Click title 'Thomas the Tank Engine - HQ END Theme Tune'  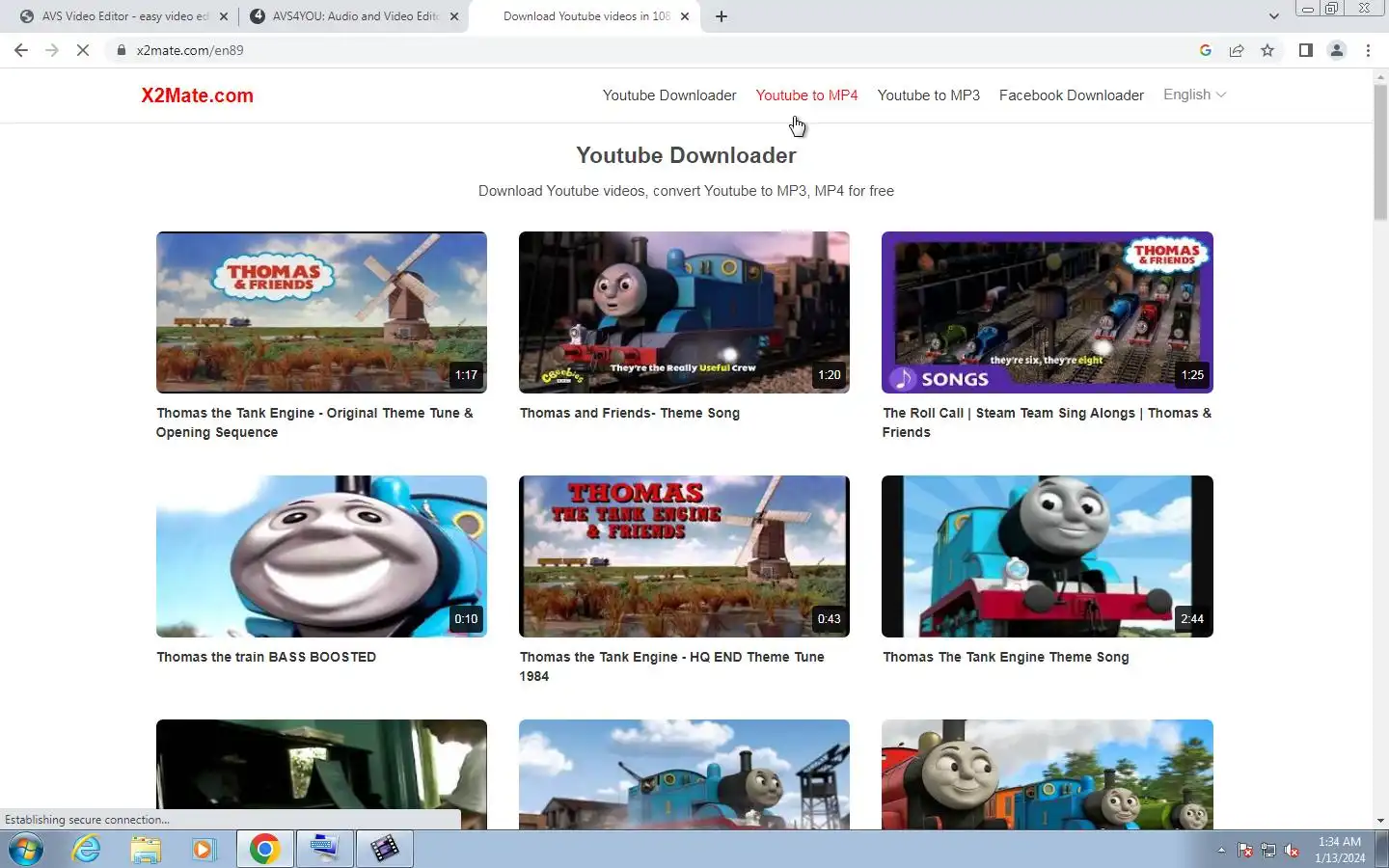coord(671,666)
